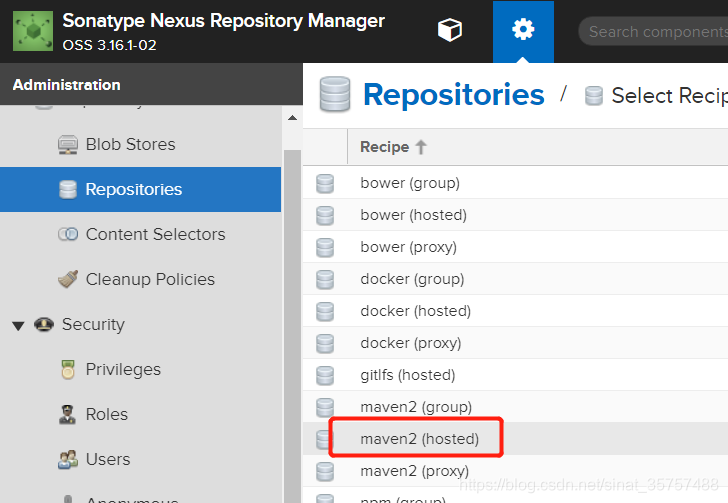The image size is (728, 503).
Task: Select gitlfs (hosted) recipe
Action: 408,375
